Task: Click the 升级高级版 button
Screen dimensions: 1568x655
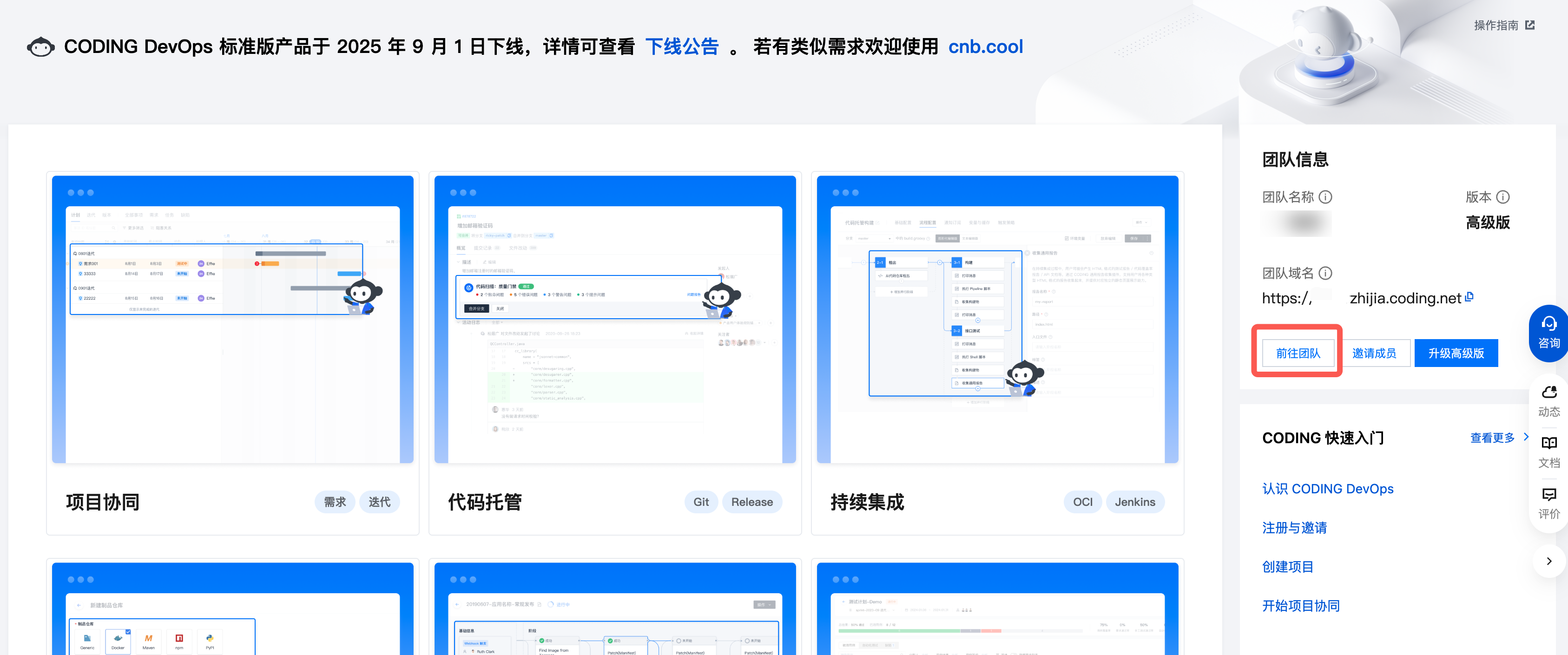Action: 1456,354
